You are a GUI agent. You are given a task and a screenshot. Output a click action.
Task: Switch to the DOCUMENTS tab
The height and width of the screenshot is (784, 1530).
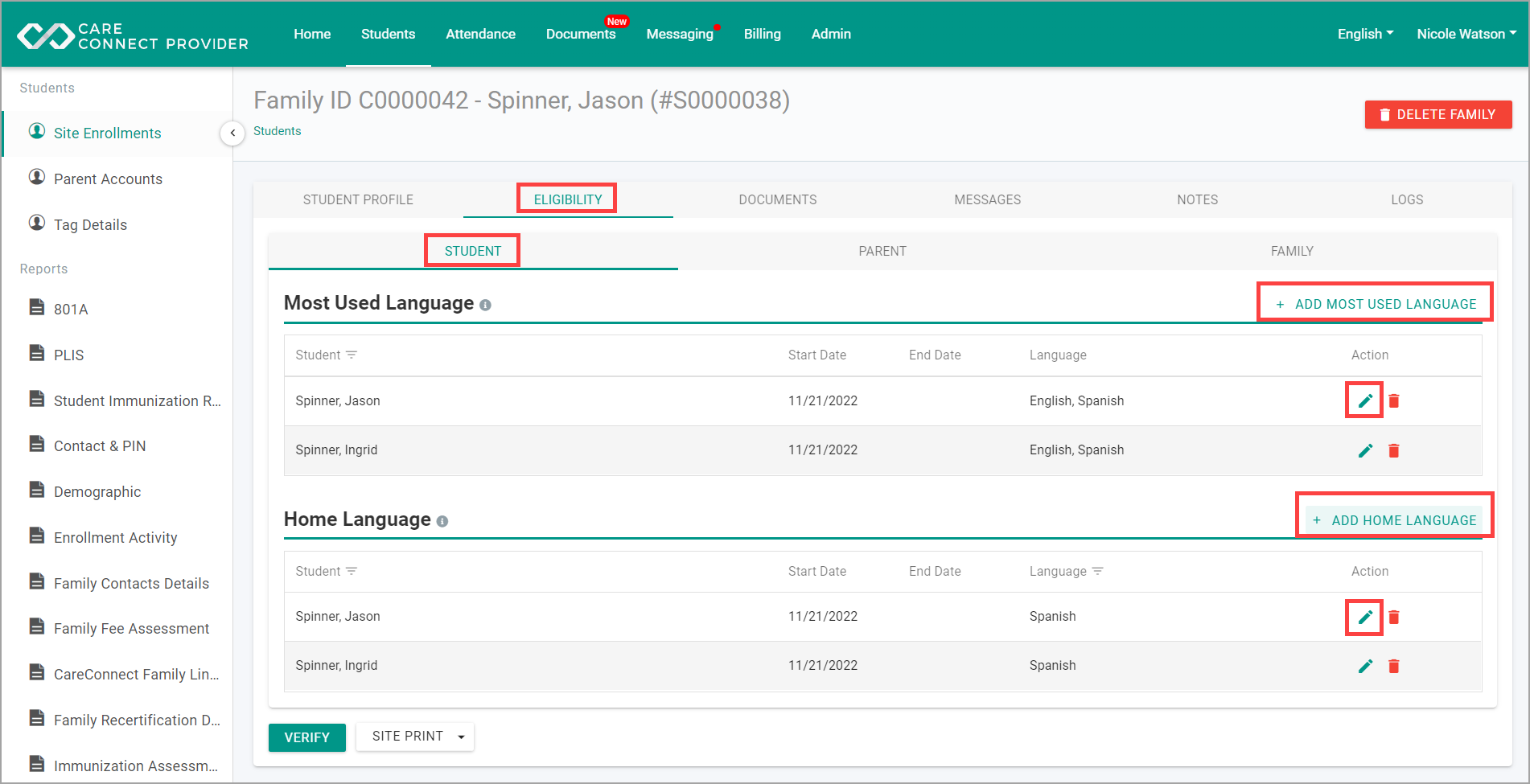pos(778,199)
